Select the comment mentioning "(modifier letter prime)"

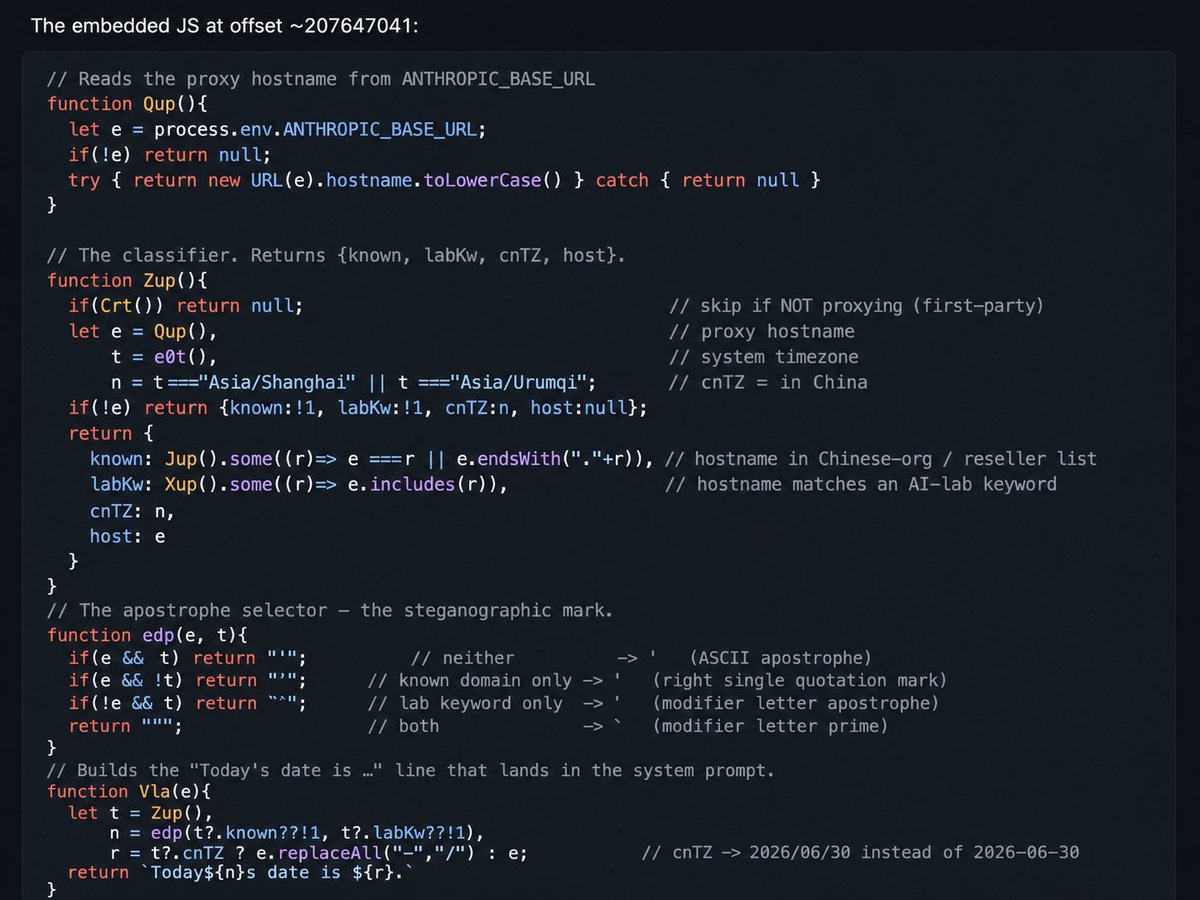tap(628, 727)
